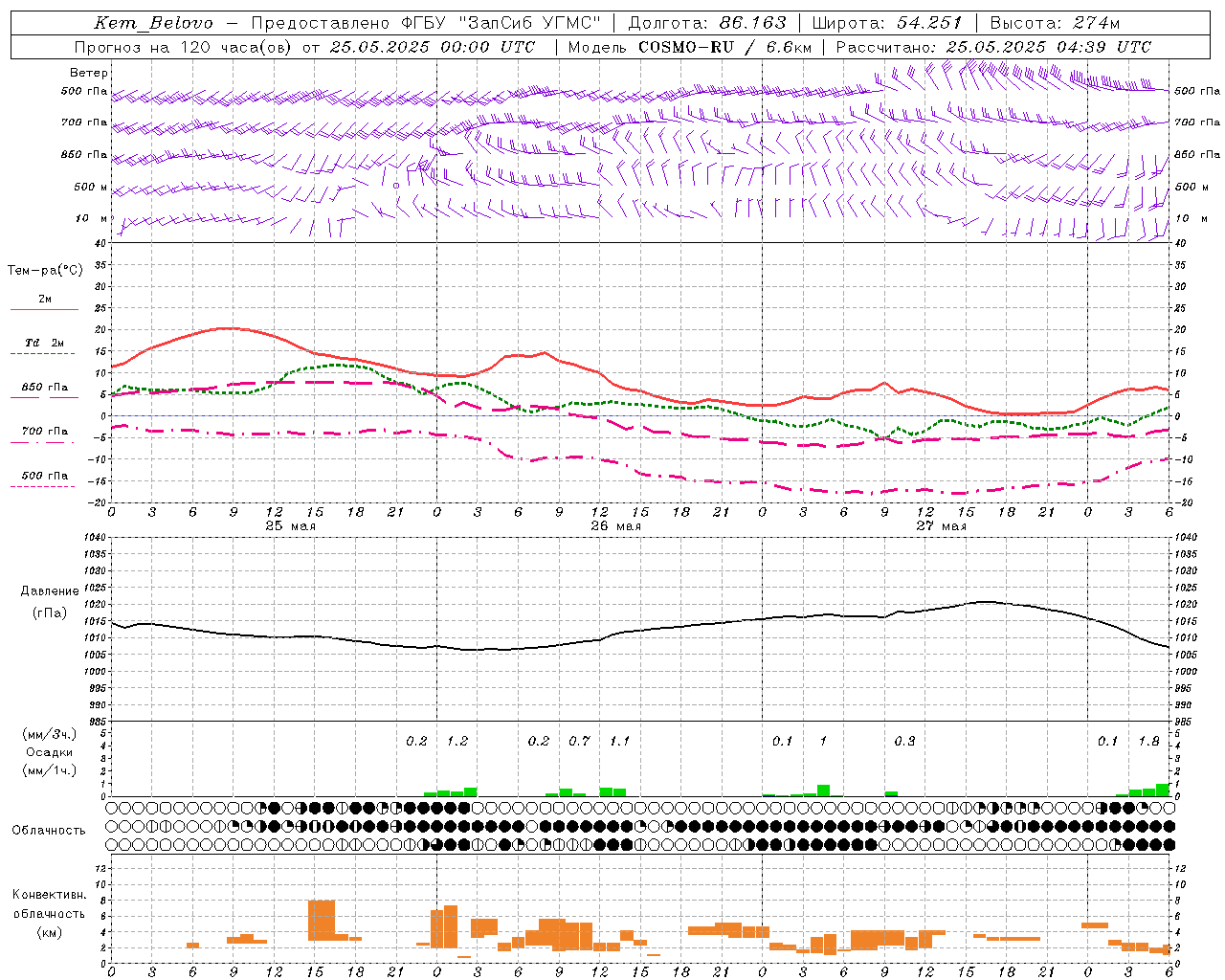Click the 'Давление' pressure panel label

tap(50, 591)
